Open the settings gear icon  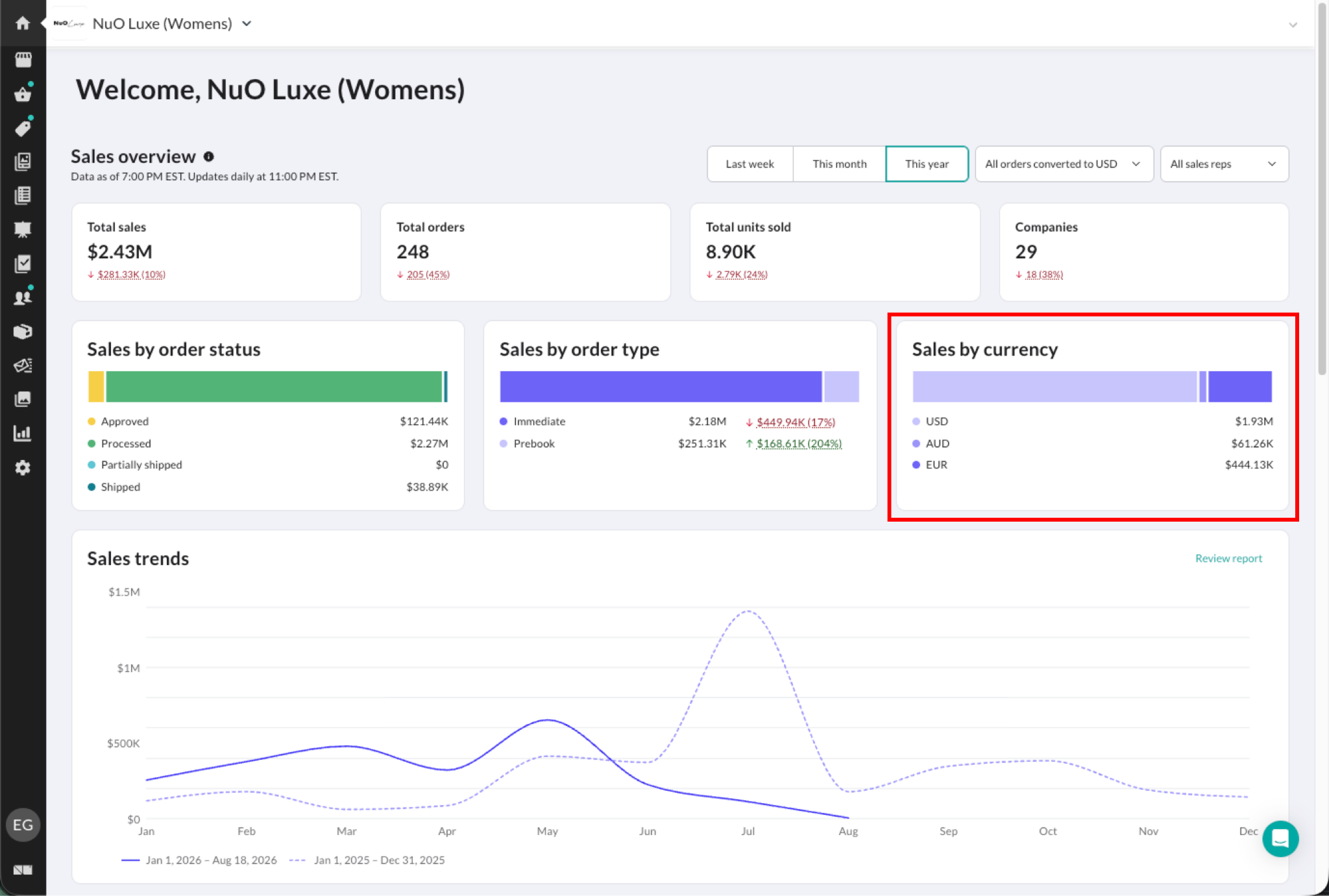point(23,468)
